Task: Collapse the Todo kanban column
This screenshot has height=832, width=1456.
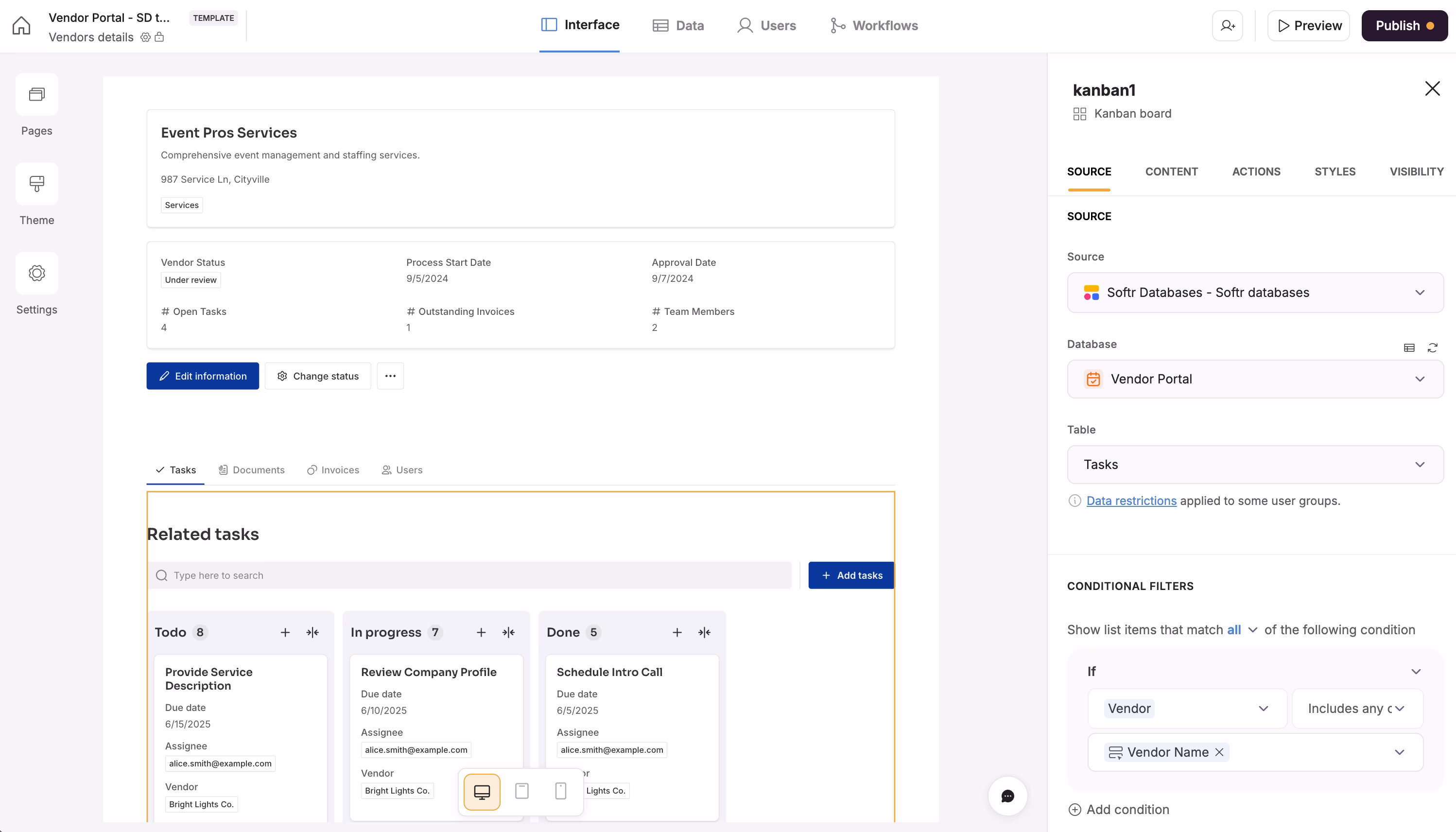Action: pyautogui.click(x=312, y=632)
